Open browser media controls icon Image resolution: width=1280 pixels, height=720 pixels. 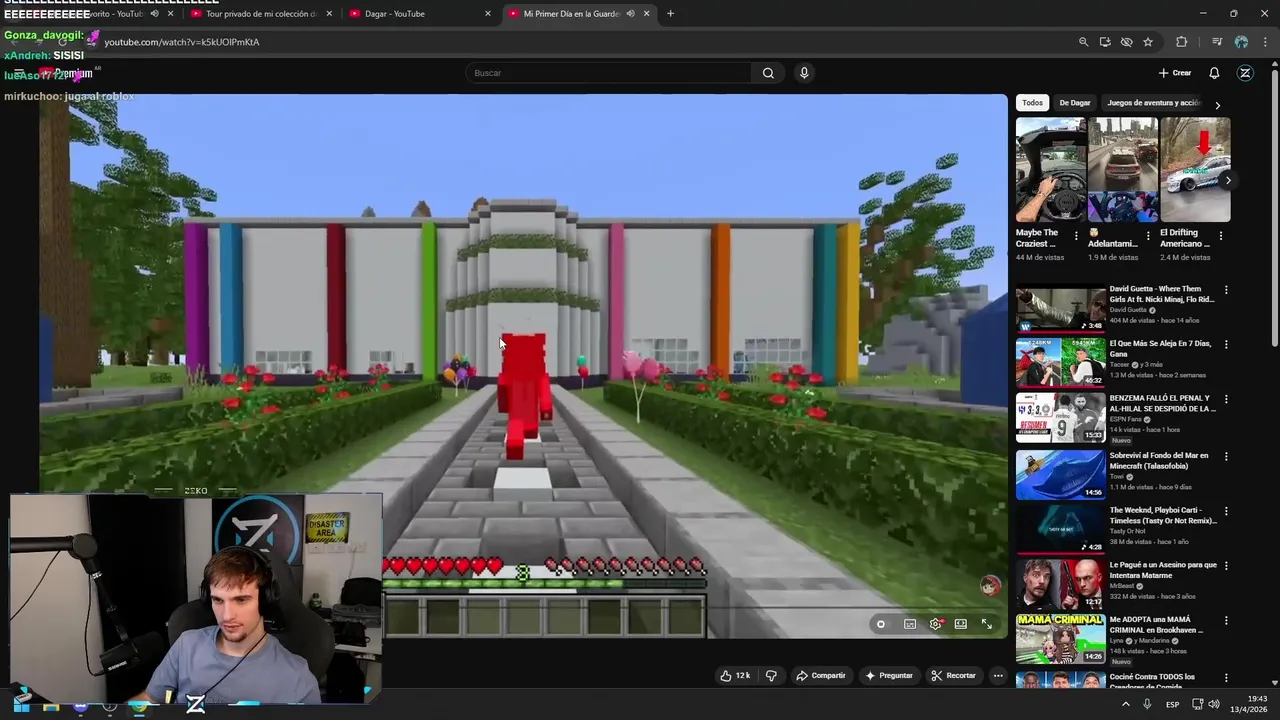click(1217, 42)
